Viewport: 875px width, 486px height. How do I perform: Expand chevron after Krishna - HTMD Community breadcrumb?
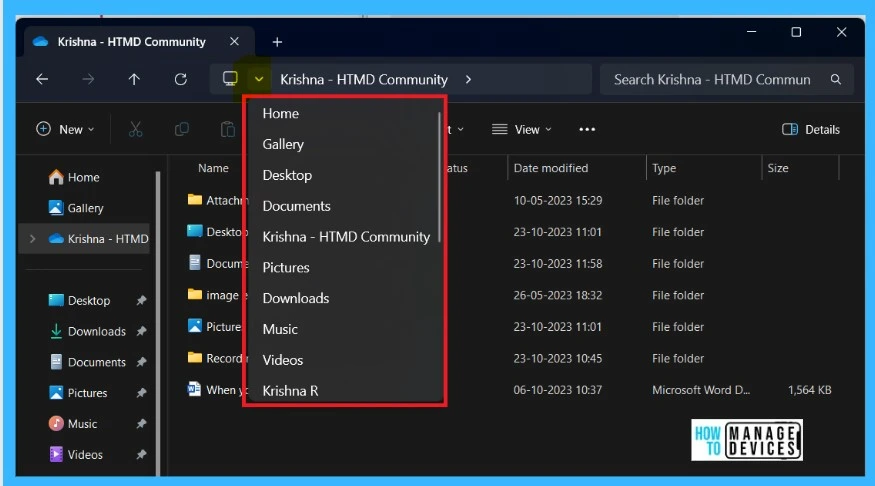468,79
